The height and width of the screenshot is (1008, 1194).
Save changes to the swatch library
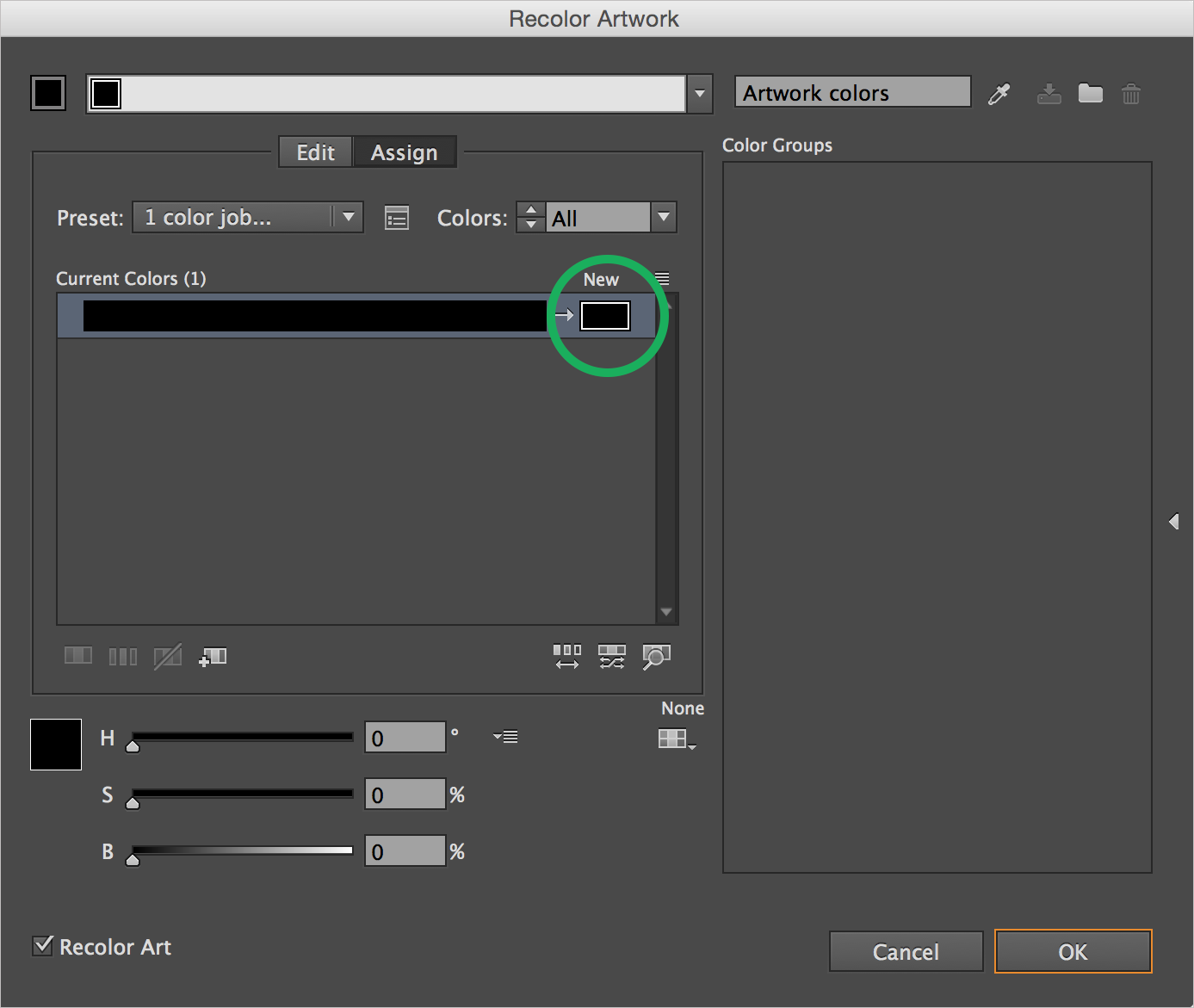1049,94
